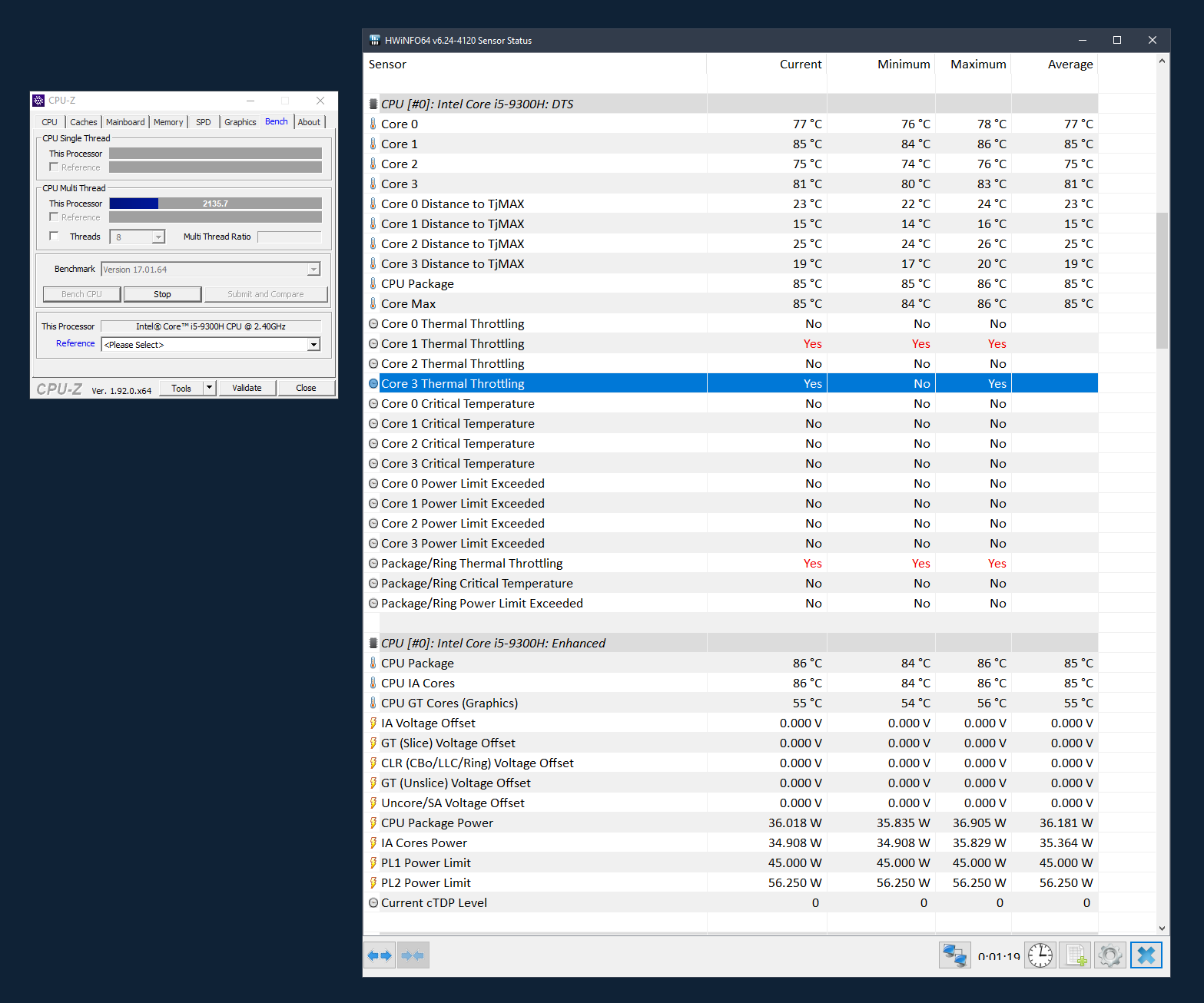Click the Close button in CPU-Z
Viewport: 1204px width, 1003px height.
click(306, 388)
